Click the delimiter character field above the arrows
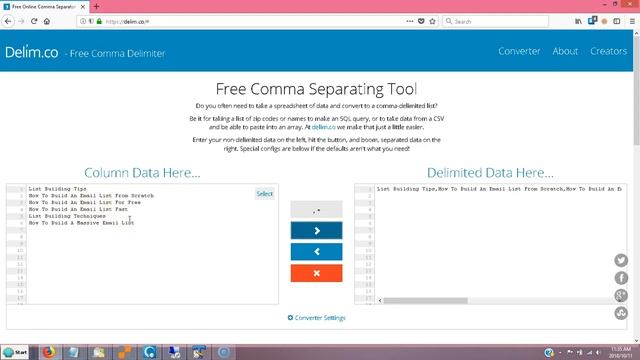The width and height of the screenshot is (640, 360). 316,209
